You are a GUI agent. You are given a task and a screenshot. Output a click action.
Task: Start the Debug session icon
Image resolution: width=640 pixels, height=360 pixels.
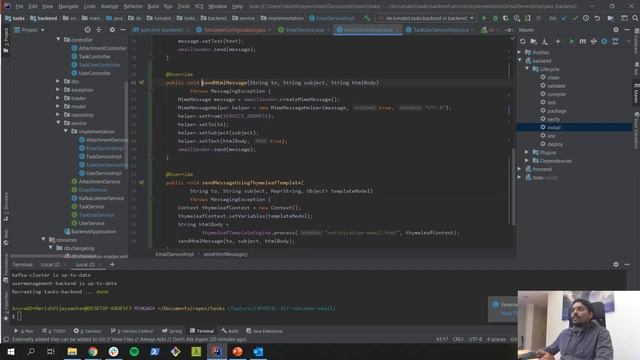[495, 18]
